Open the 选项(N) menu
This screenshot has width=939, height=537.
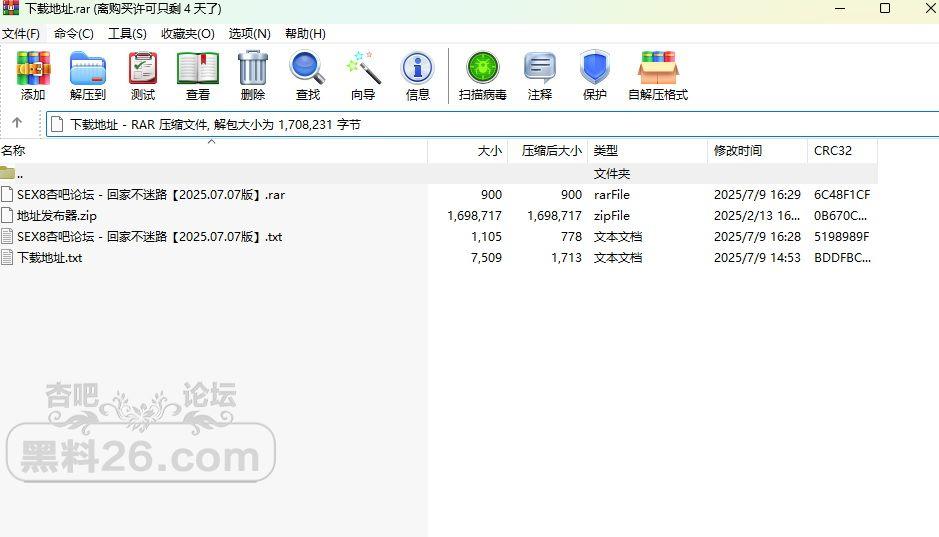click(249, 34)
